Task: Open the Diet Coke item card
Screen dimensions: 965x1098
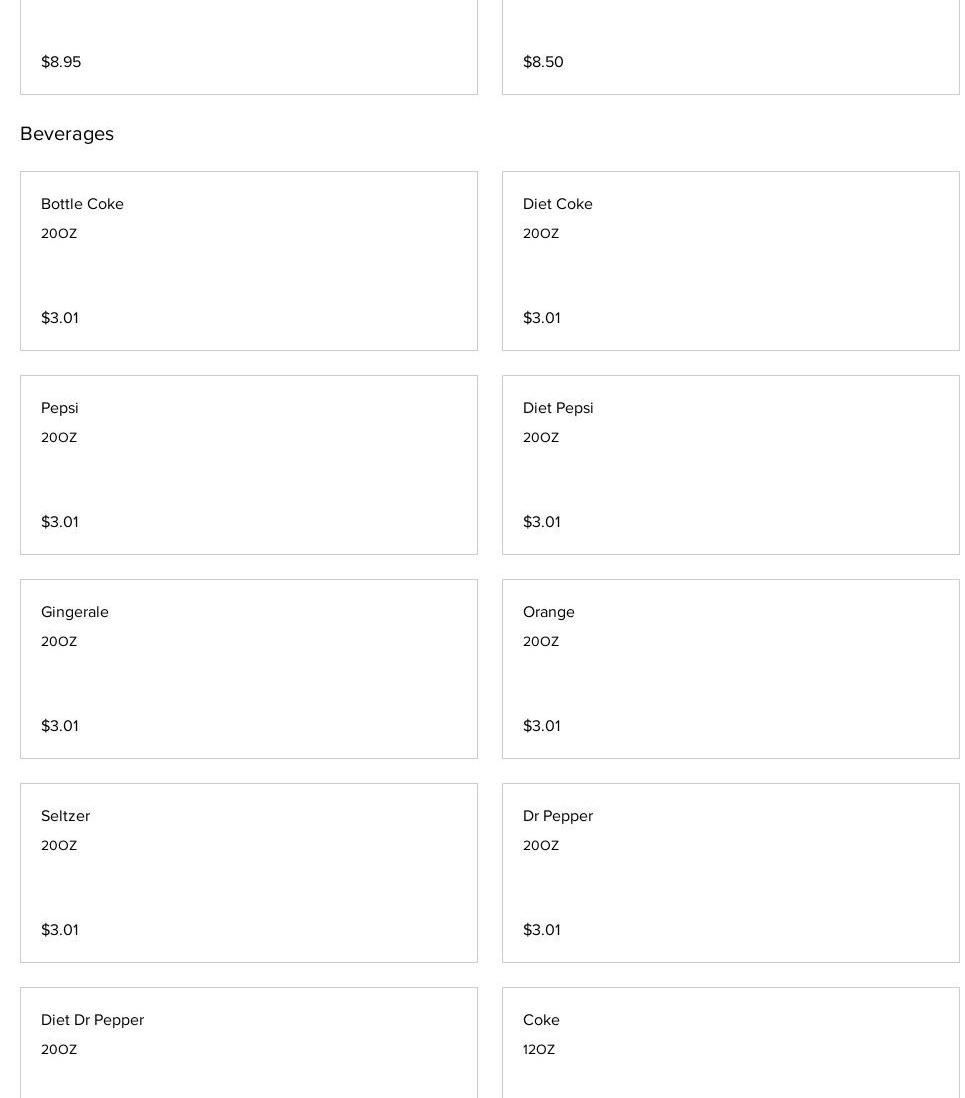Action: [730, 260]
